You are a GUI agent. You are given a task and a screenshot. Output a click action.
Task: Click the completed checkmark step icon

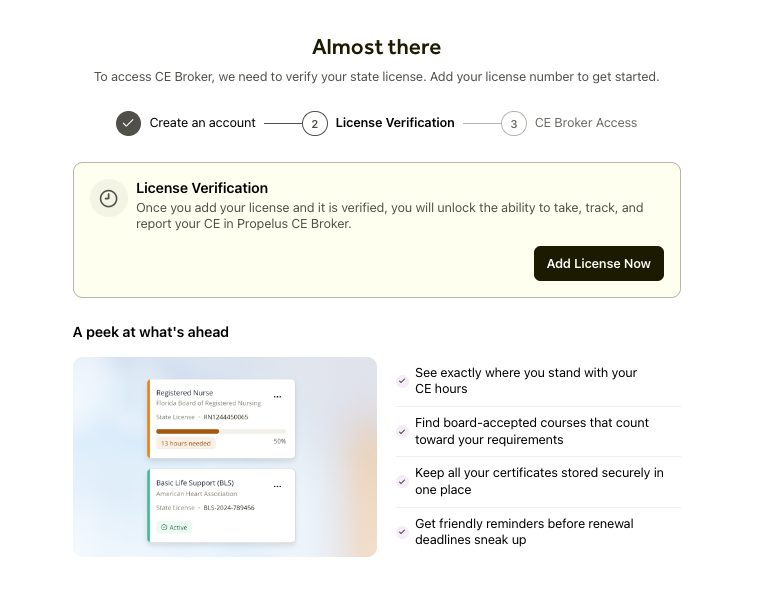tap(128, 123)
